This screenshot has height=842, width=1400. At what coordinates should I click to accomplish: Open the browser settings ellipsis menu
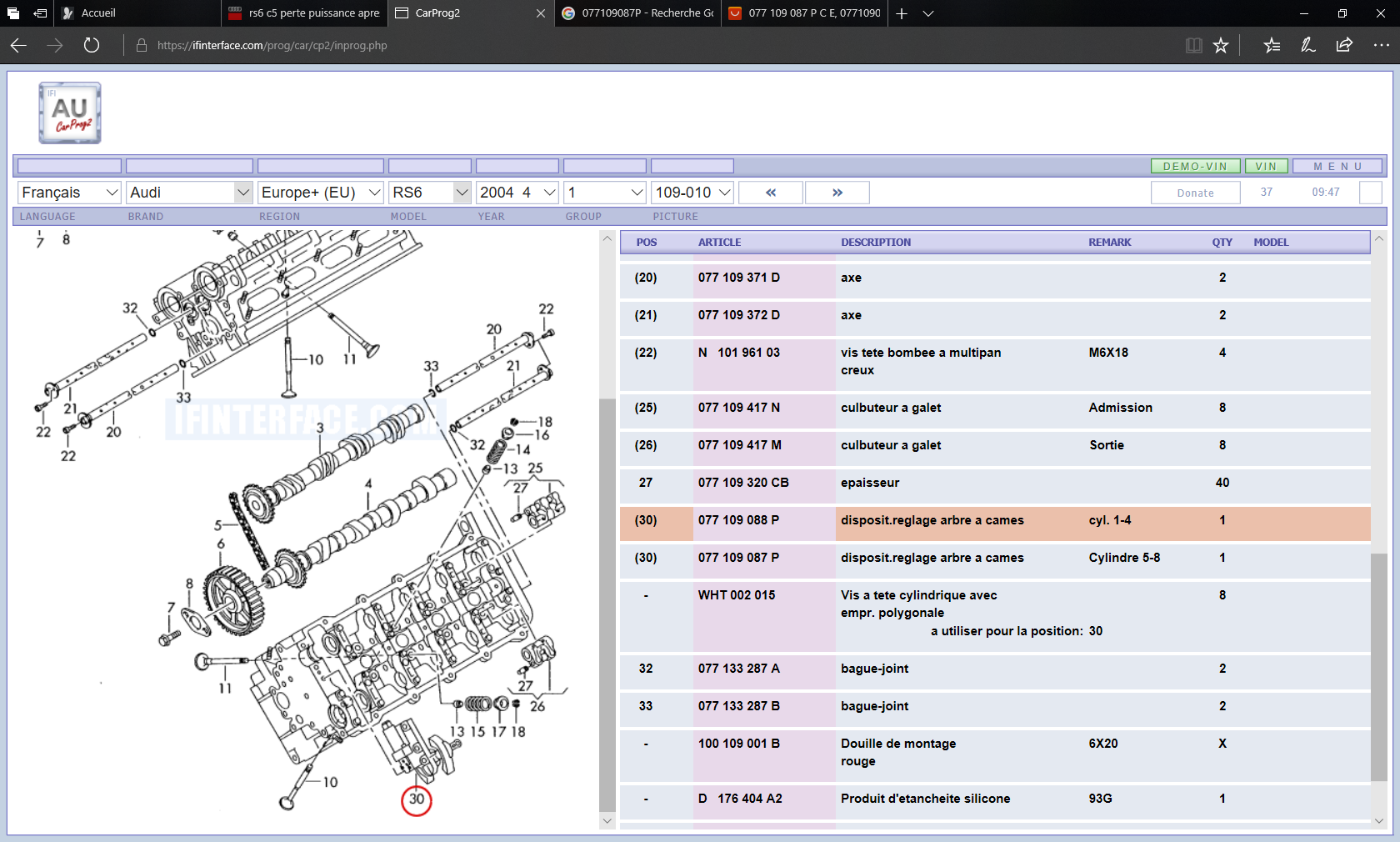1381,46
